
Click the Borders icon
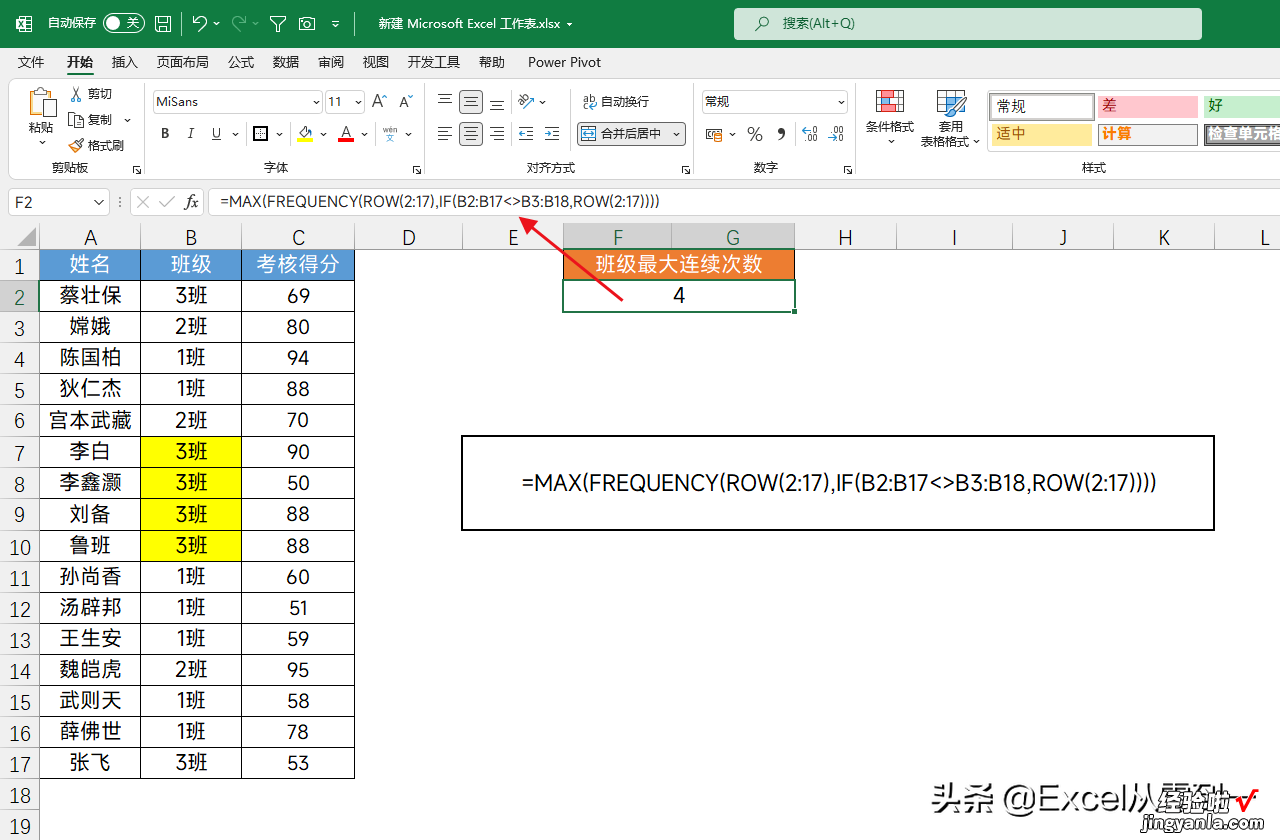pyautogui.click(x=260, y=134)
